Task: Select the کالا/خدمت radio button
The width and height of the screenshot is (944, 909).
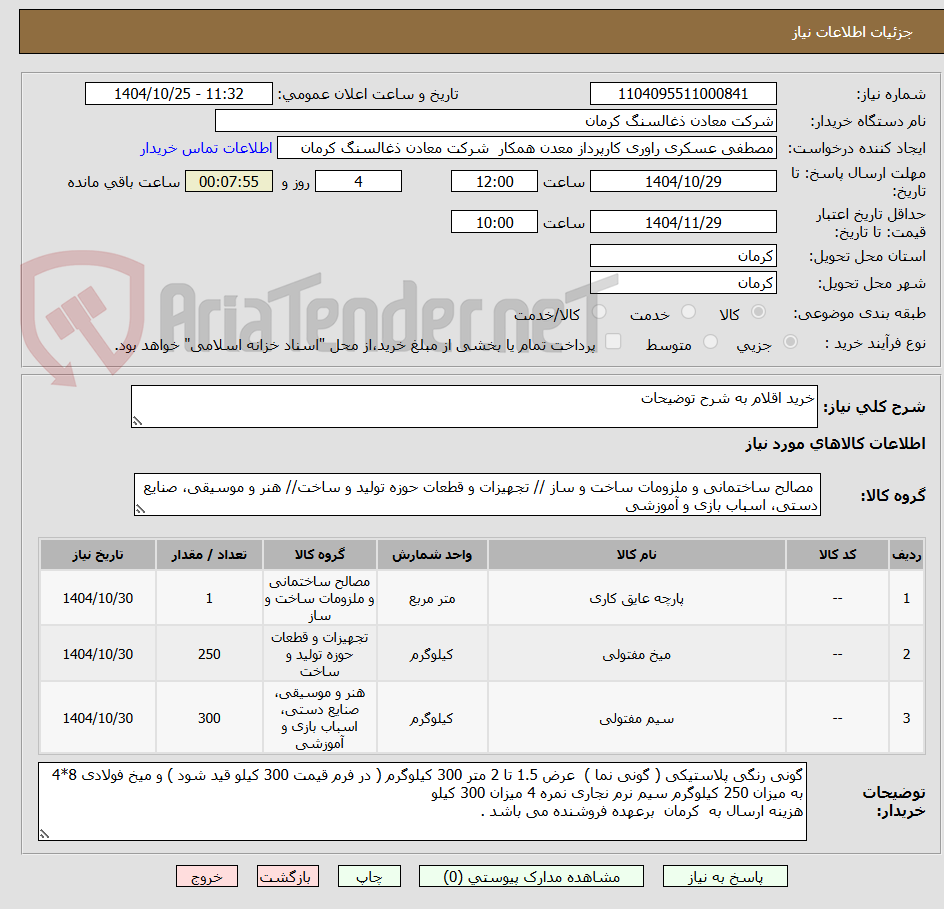Action: 599,312
